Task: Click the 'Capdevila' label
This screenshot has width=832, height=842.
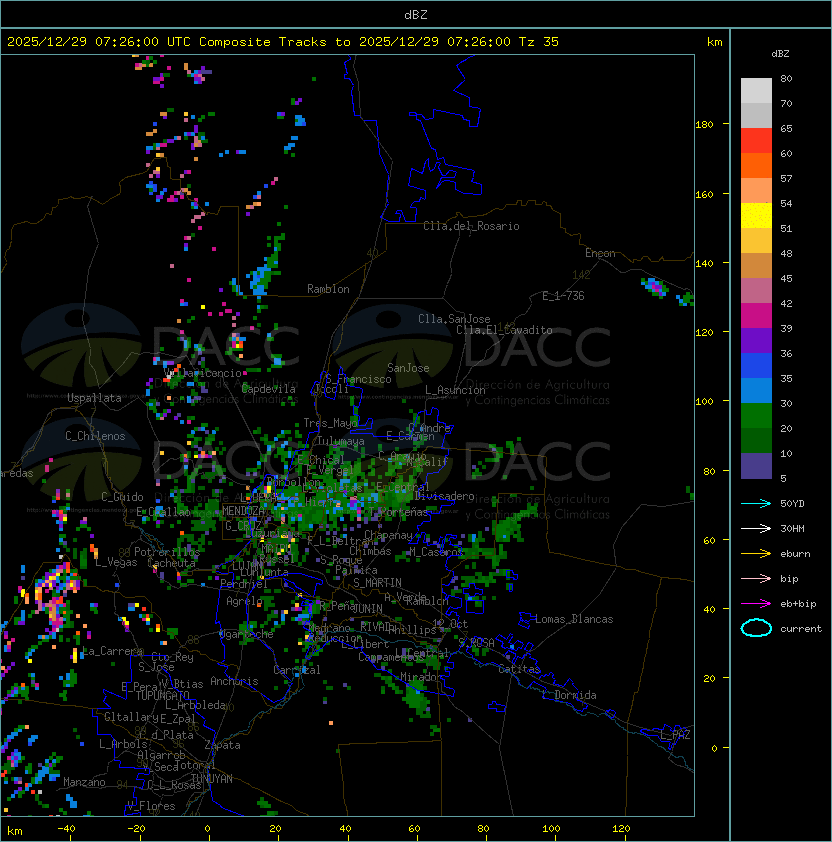Action: [268, 389]
